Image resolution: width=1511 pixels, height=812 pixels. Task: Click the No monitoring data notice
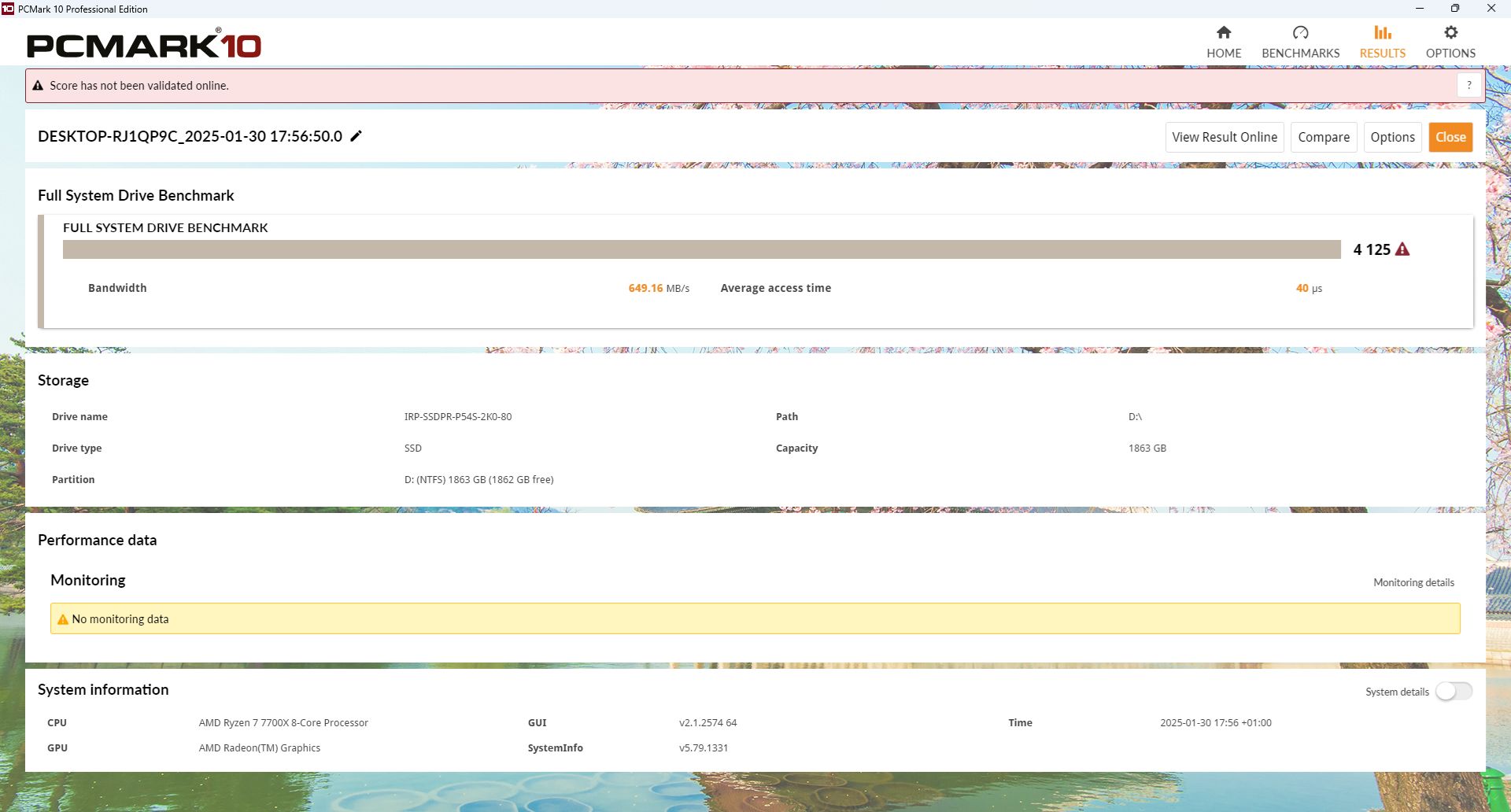pyautogui.click(x=755, y=618)
